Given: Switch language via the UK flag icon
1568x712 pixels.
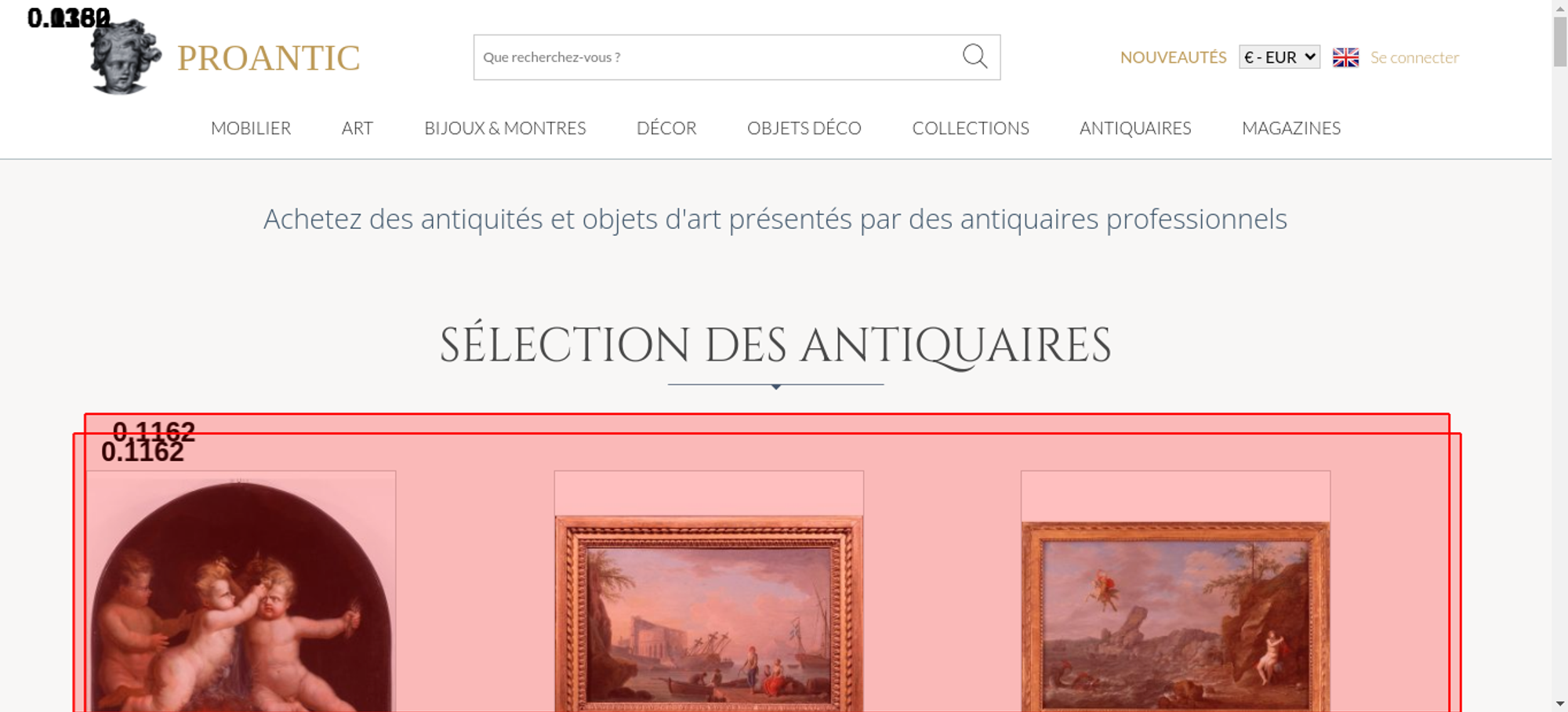Looking at the screenshot, I should [x=1345, y=57].
